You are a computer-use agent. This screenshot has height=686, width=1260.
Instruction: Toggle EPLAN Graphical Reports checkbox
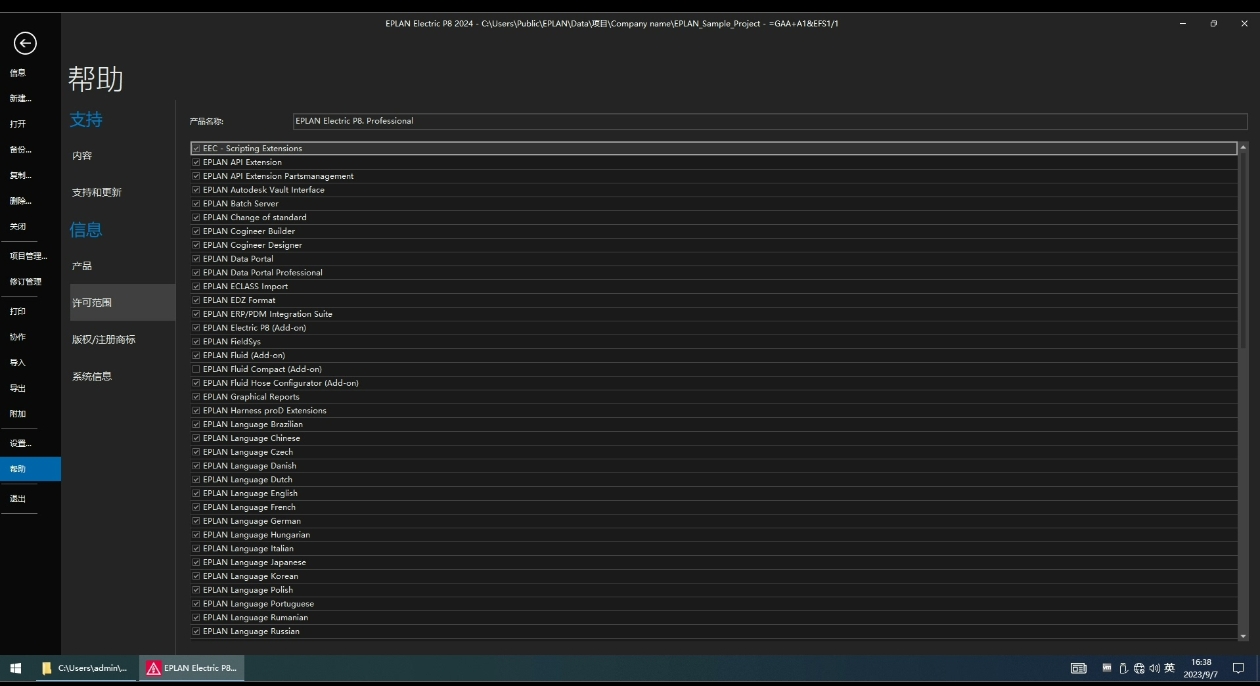coord(196,397)
